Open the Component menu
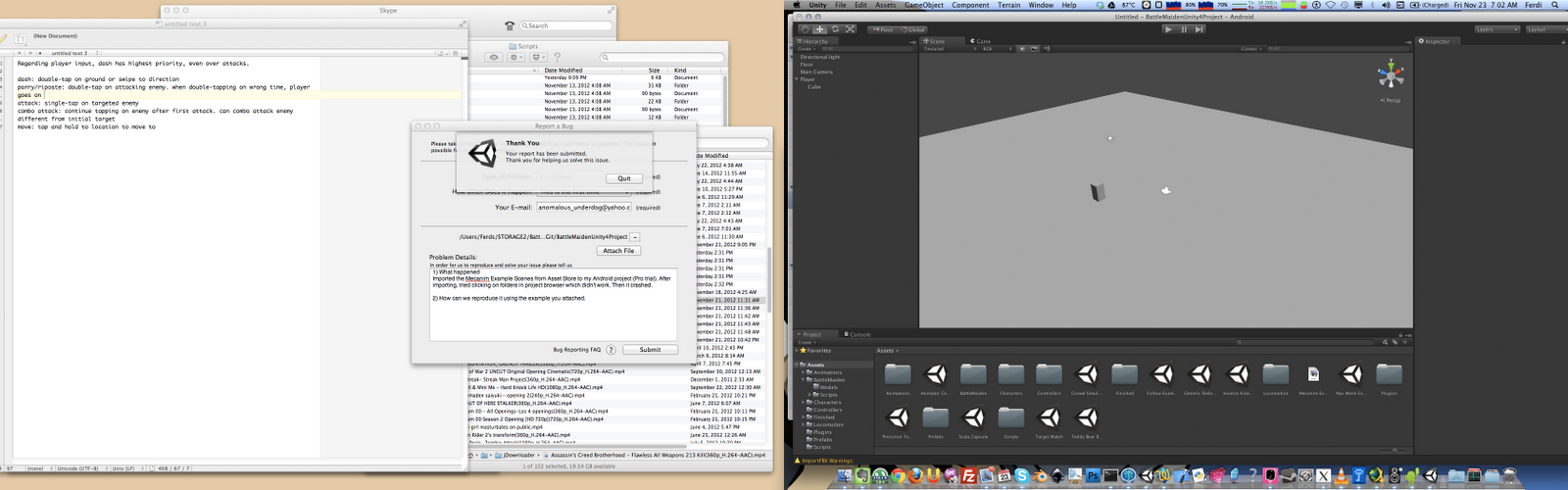The height and width of the screenshot is (490, 1568). pos(970,5)
